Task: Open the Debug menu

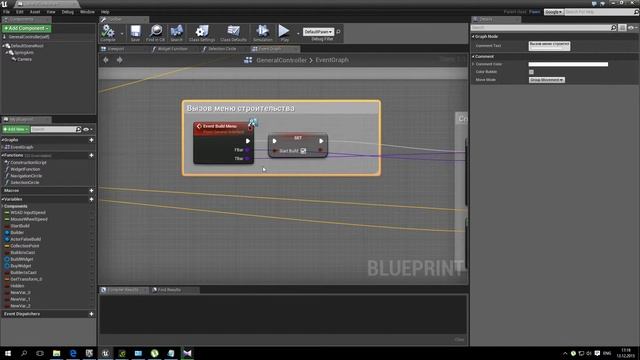Action: tap(68, 12)
